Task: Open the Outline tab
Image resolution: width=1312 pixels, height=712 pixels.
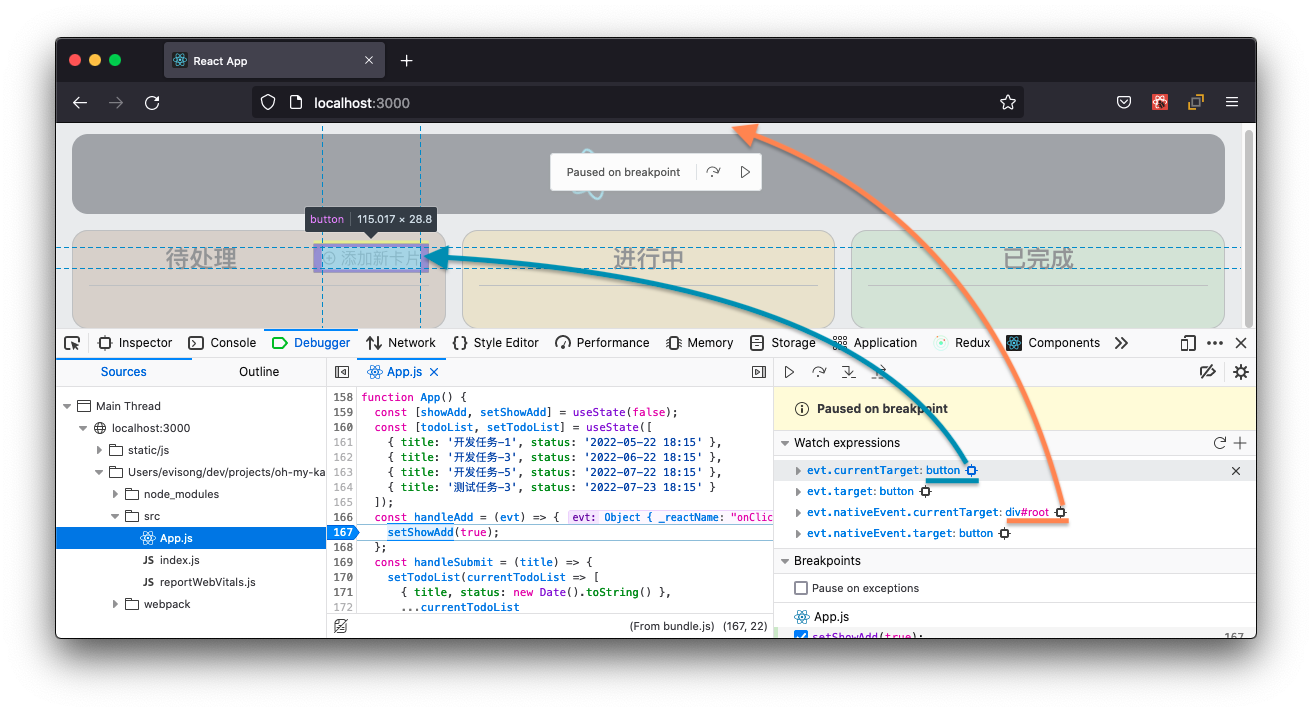Action: (259, 372)
